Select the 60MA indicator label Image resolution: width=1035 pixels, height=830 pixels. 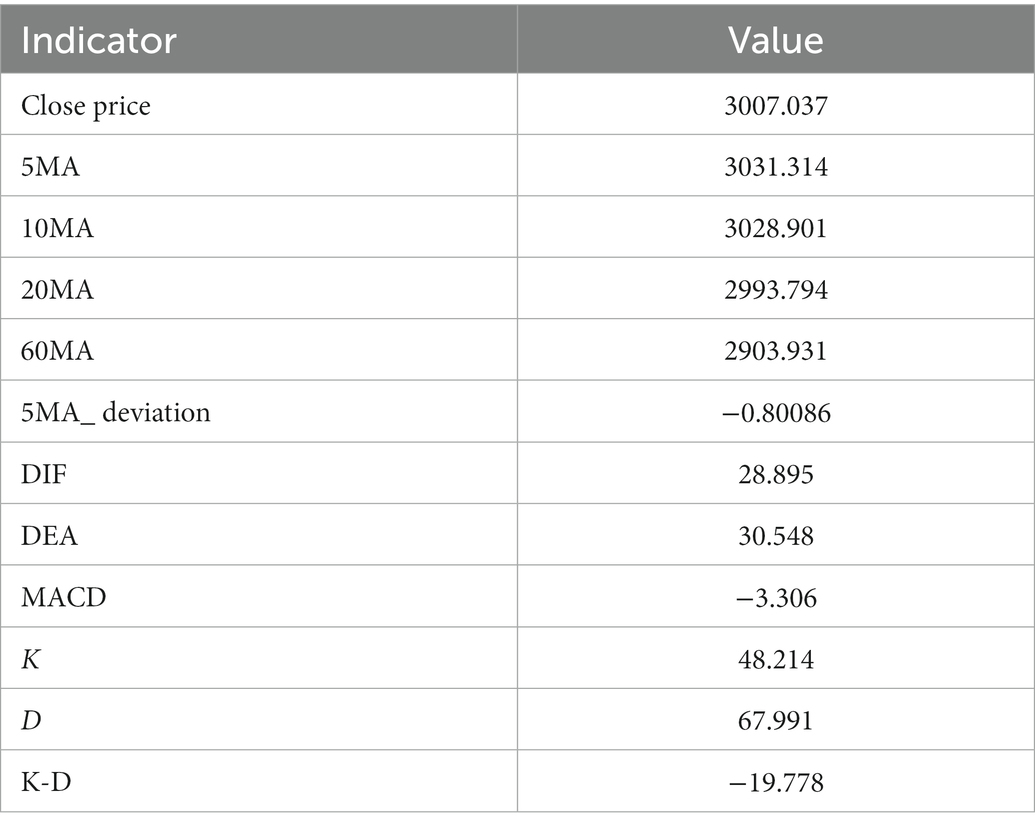(x=57, y=350)
